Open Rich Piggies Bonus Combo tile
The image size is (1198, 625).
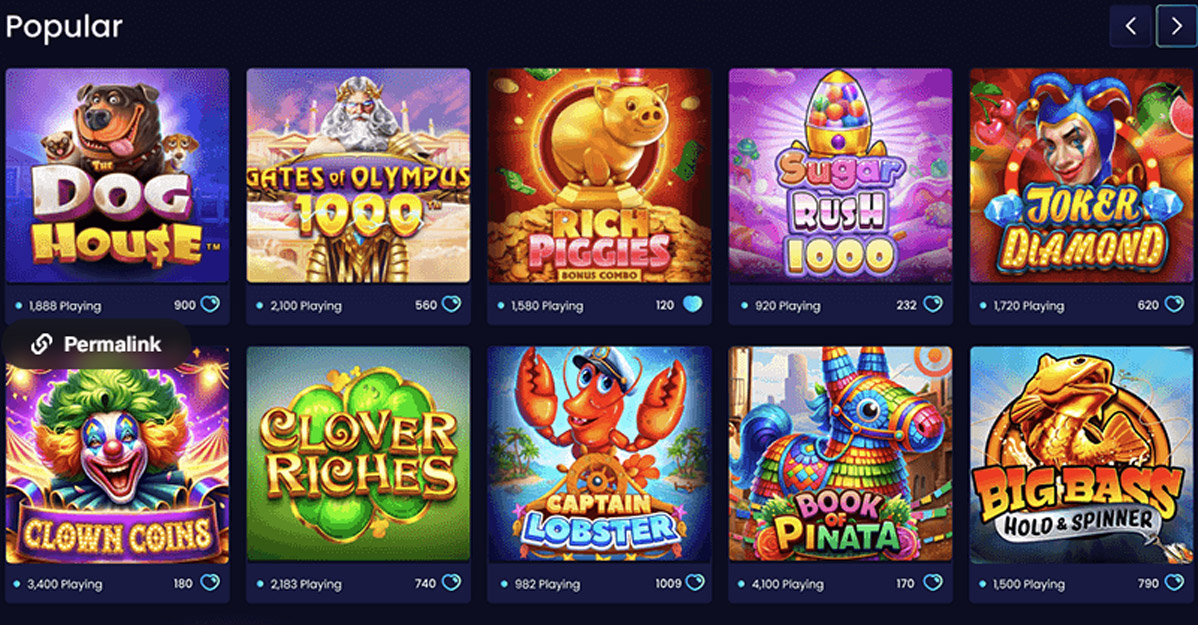point(600,176)
